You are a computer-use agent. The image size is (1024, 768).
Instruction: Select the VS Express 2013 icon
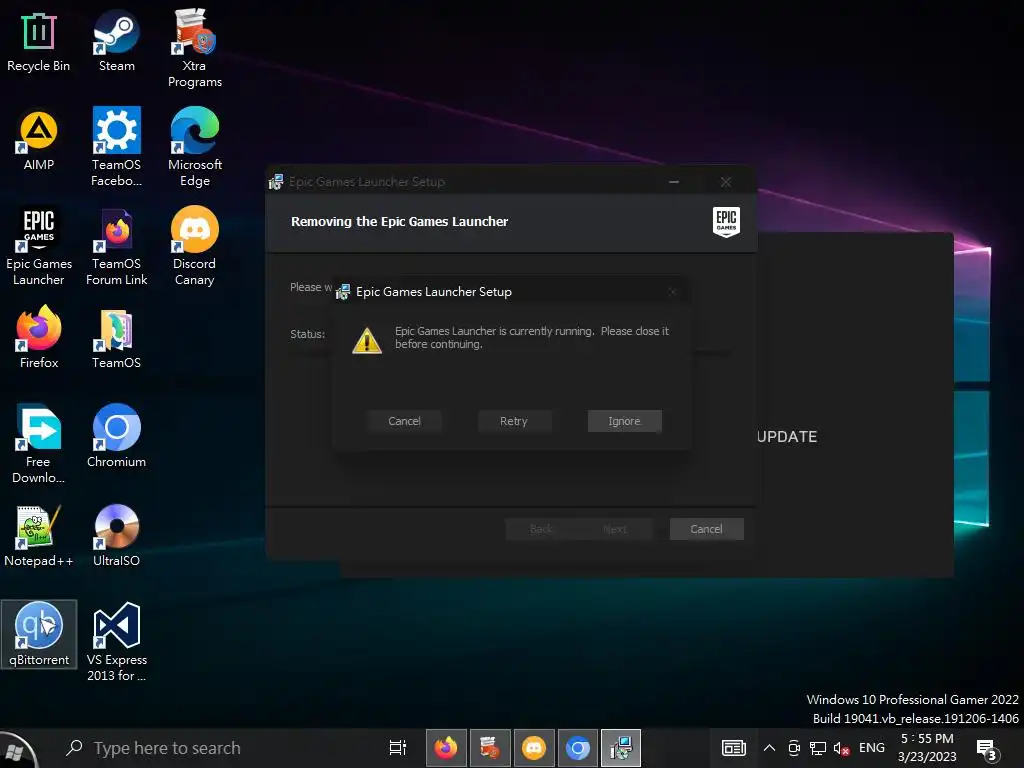(116, 643)
